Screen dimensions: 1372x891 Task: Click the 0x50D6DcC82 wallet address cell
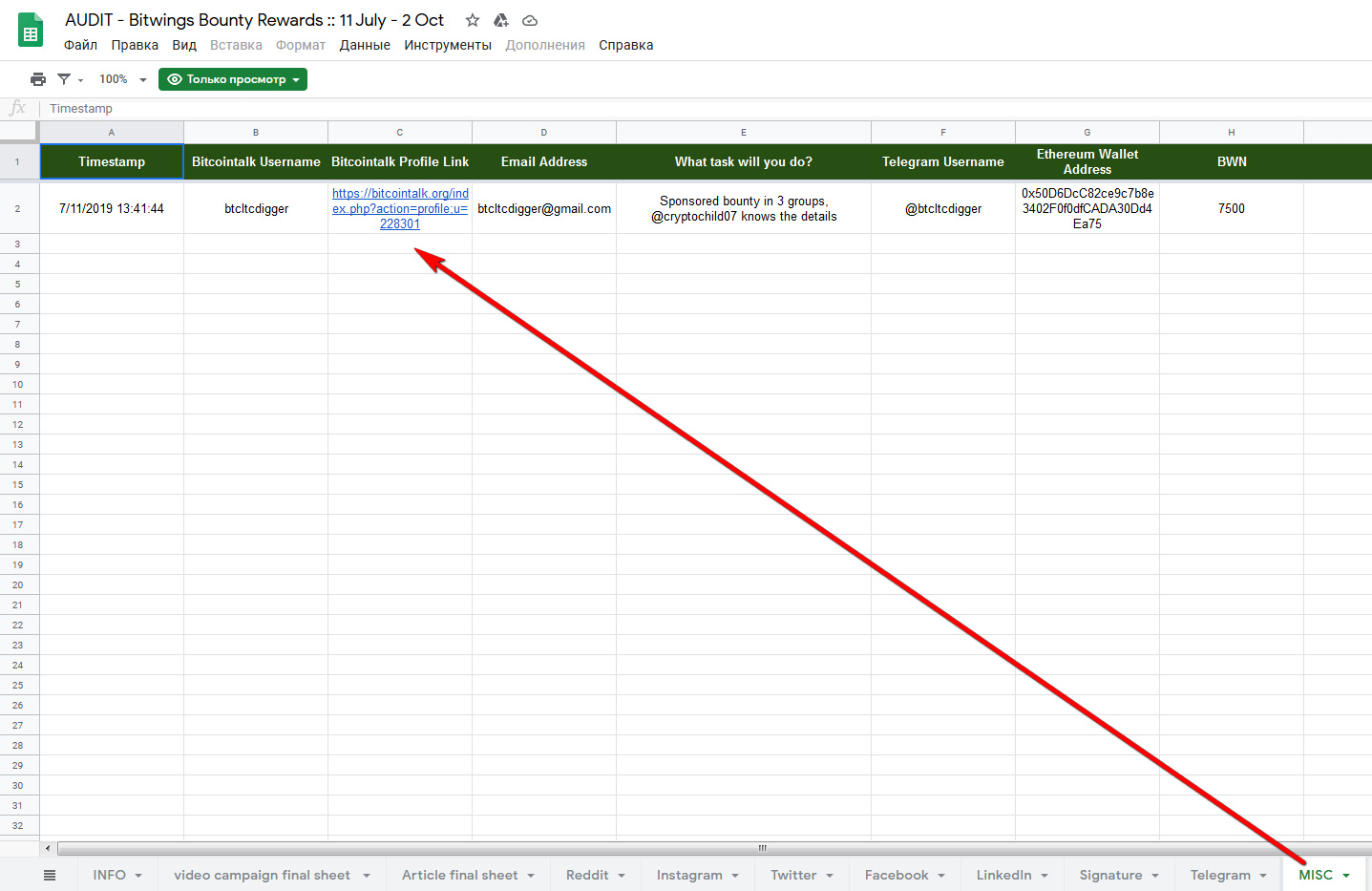pos(1087,208)
